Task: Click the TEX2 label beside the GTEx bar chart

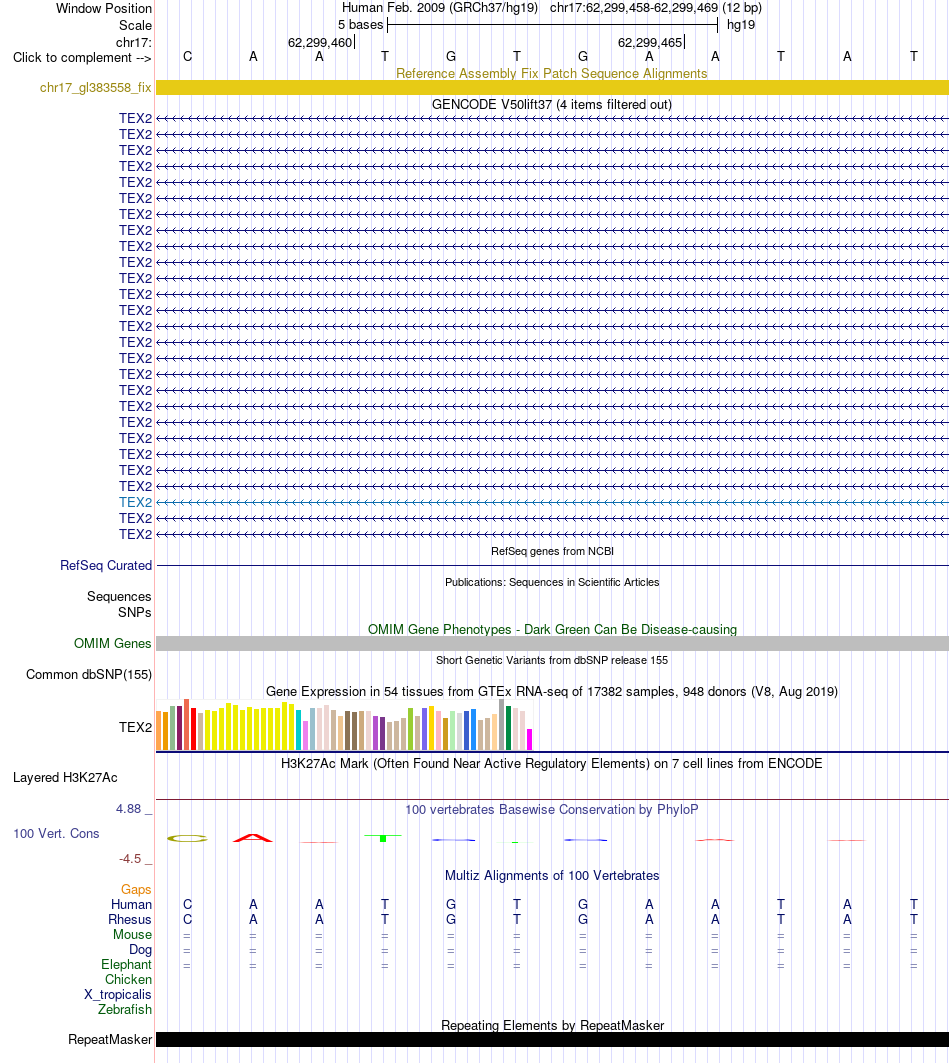Action: point(135,727)
